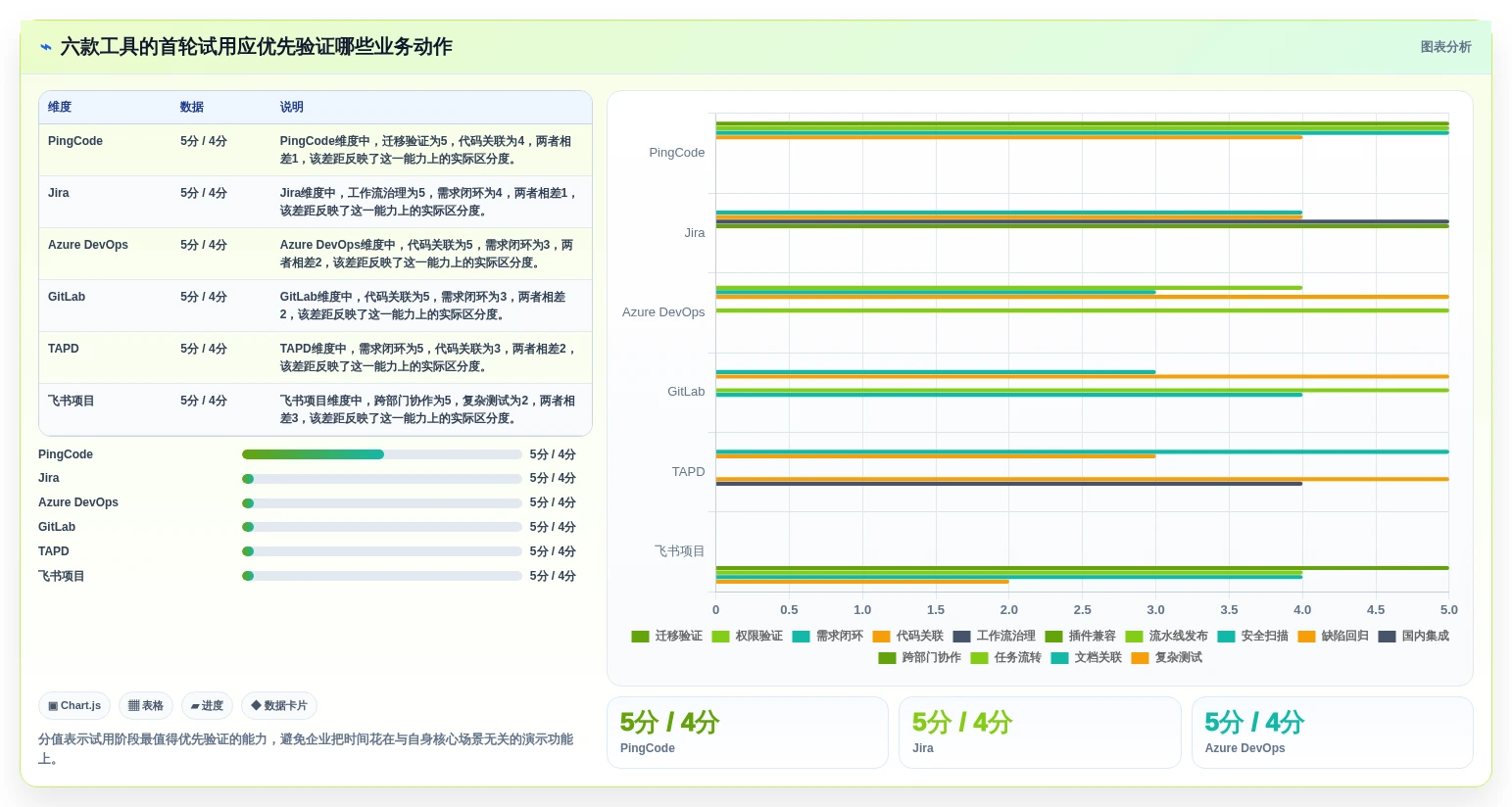The image size is (1512, 807).
Task: Click the PingCode label on chart axis
Action: click(x=677, y=153)
